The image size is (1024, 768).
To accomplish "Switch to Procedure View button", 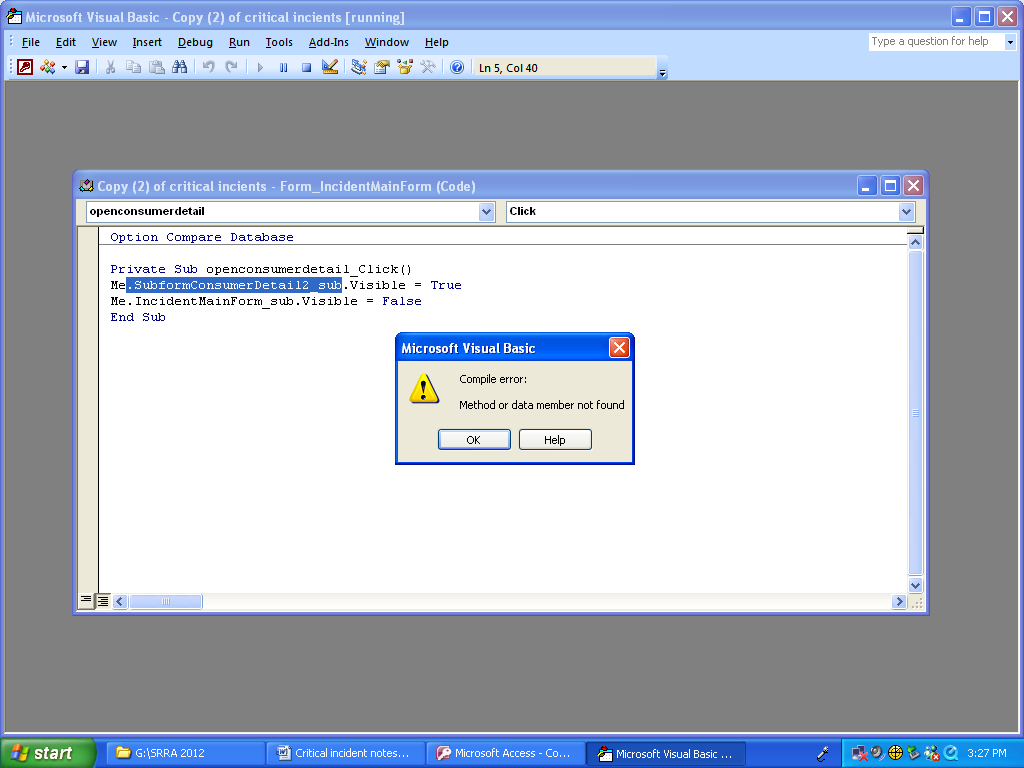I will click(86, 600).
